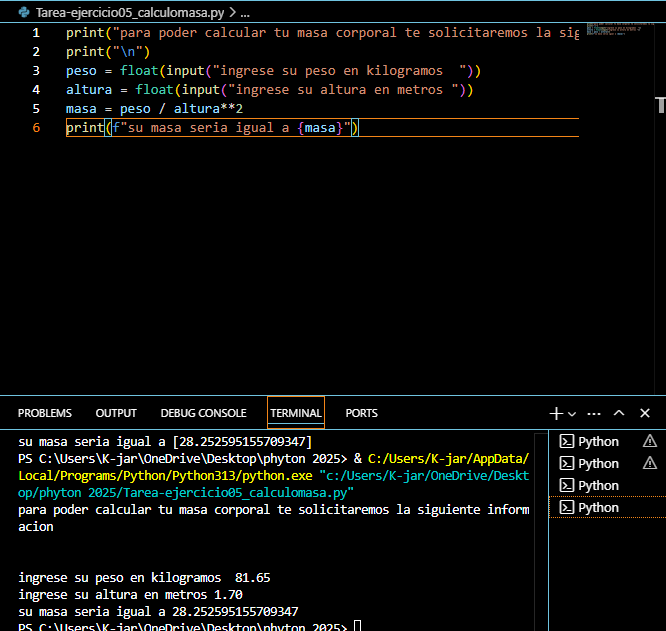The height and width of the screenshot is (631, 666).
Task: Click the 'para poder calcular' code line
Action: [322, 33]
